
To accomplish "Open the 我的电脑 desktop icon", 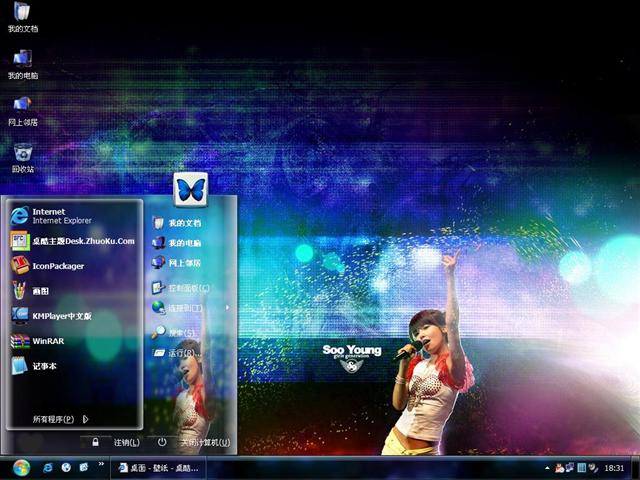I will click(23, 64).
